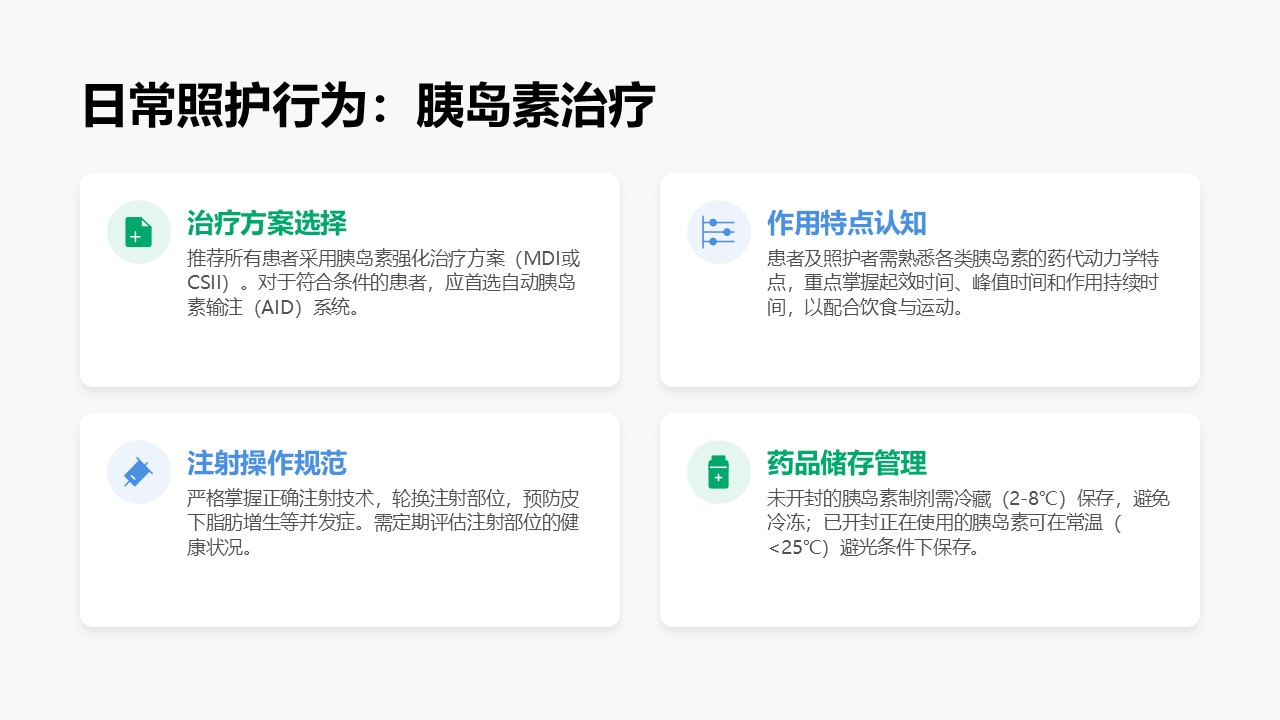This screenshot has height=720, width=1280.
Task: Click the green document-plus icon for 治疗方案选择
Action: 139,232
